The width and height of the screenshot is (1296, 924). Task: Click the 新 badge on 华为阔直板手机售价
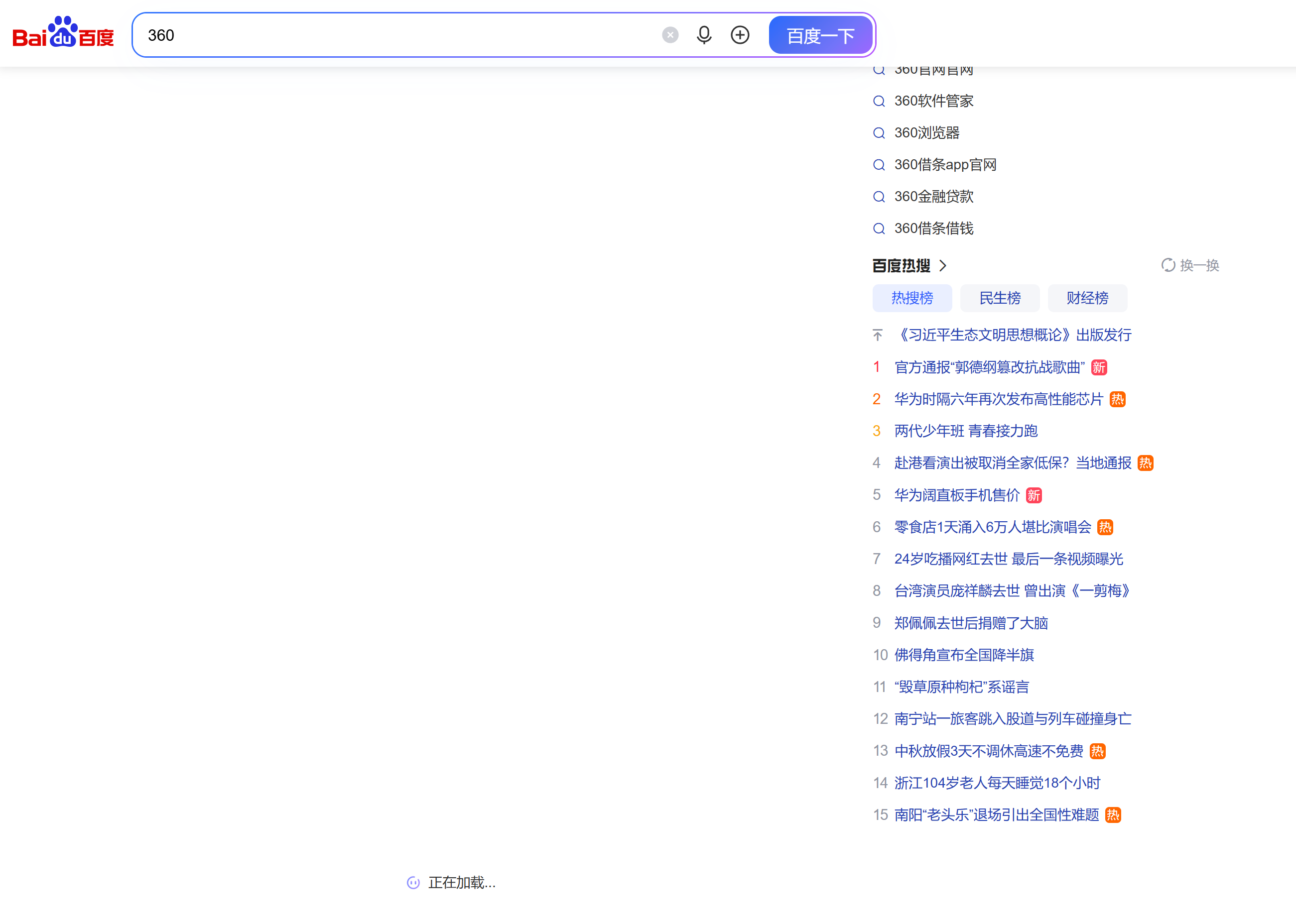(1034, 495)
